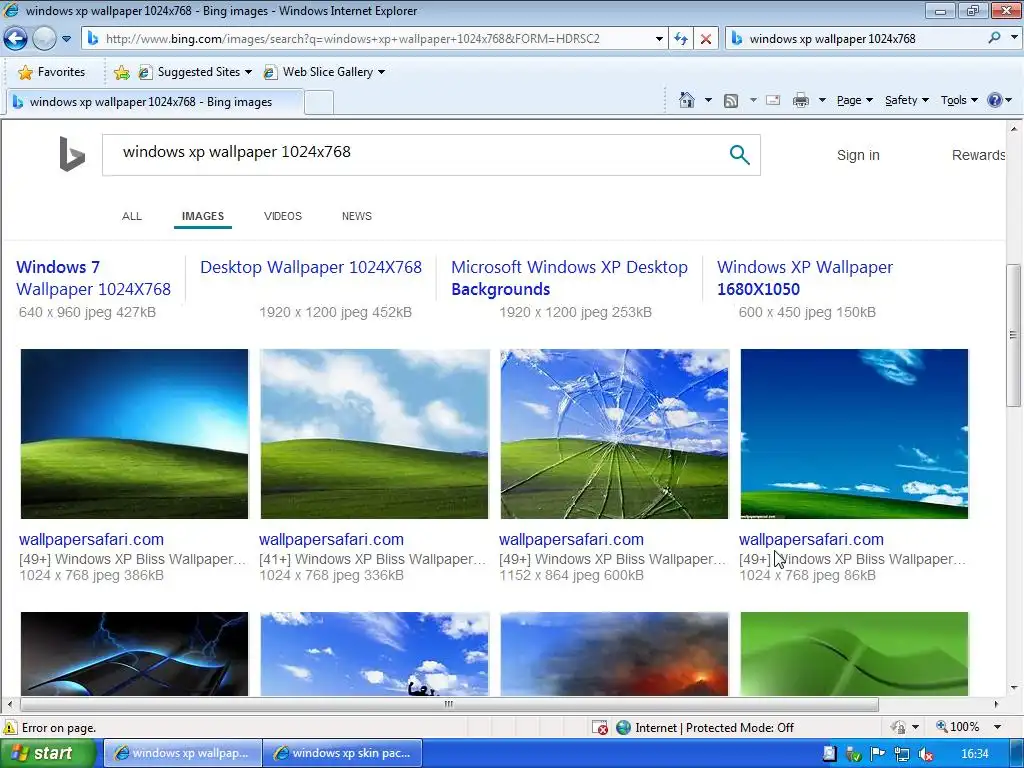Stop loading with the red X icon
The height and width of the screenshot is (768, 1024).
pos(706,39)
